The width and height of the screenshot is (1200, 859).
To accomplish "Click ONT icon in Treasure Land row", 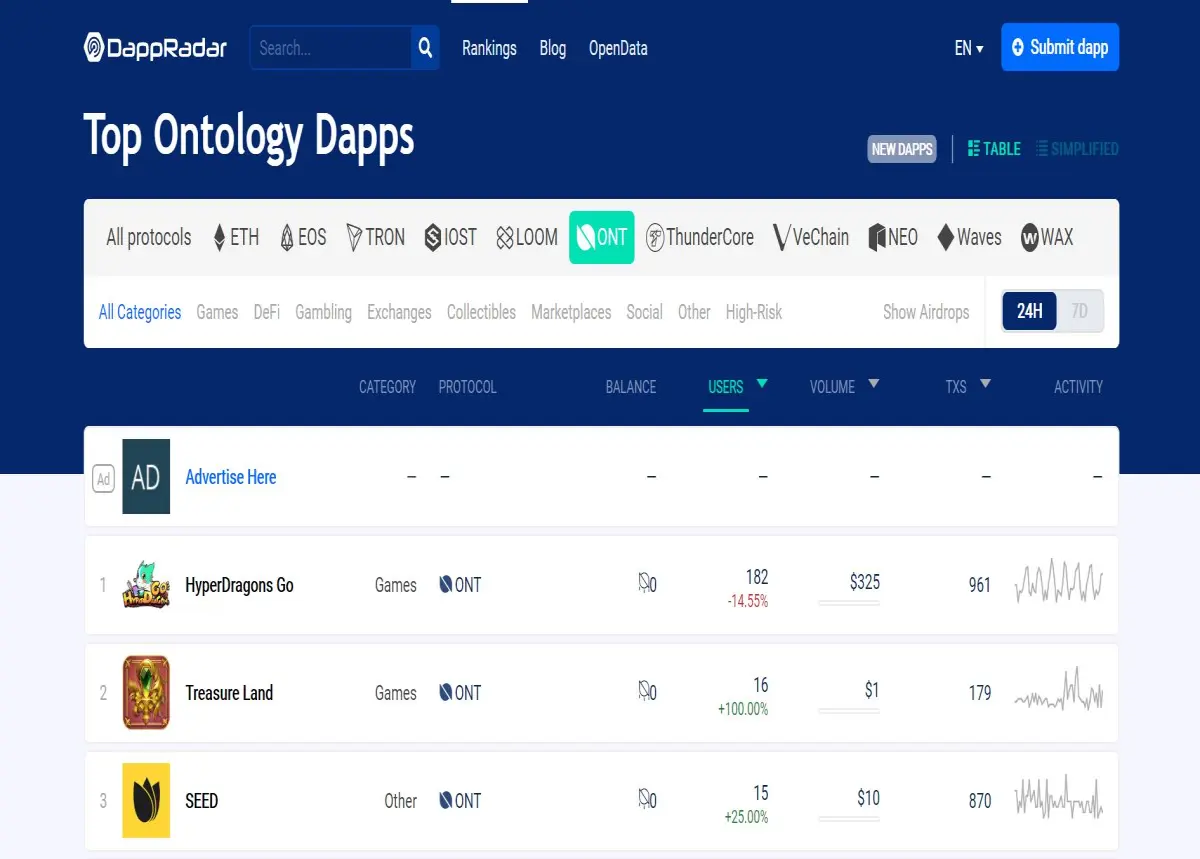I will tap(445, 692).
